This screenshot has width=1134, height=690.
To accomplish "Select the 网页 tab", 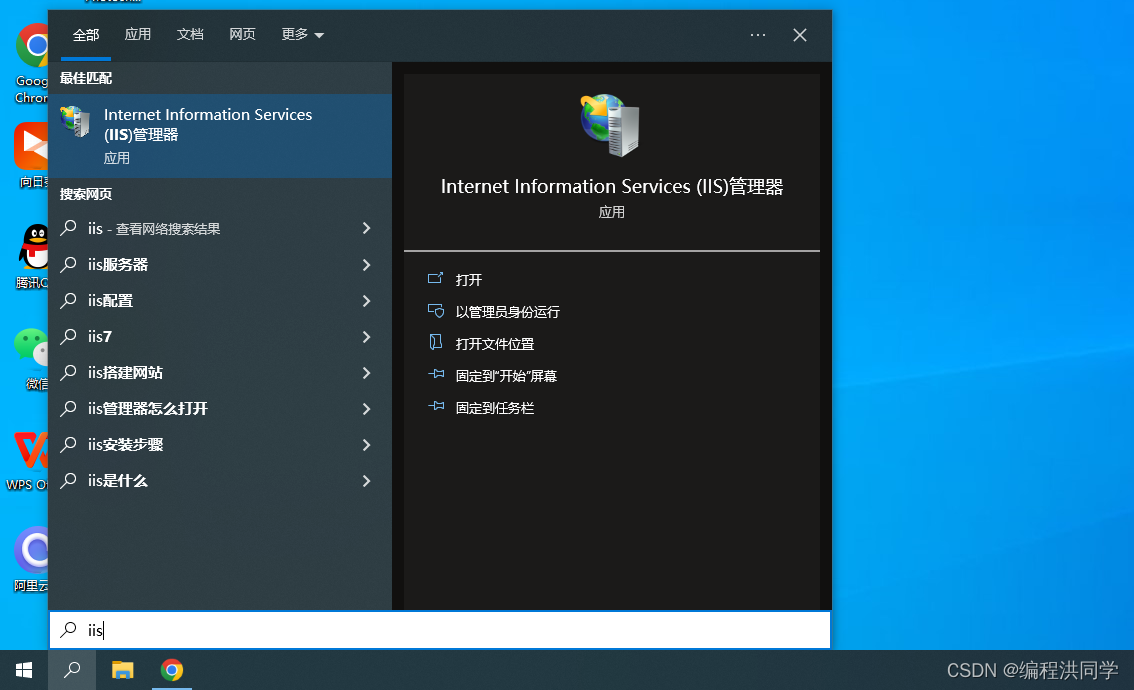I will coord(242,35).
